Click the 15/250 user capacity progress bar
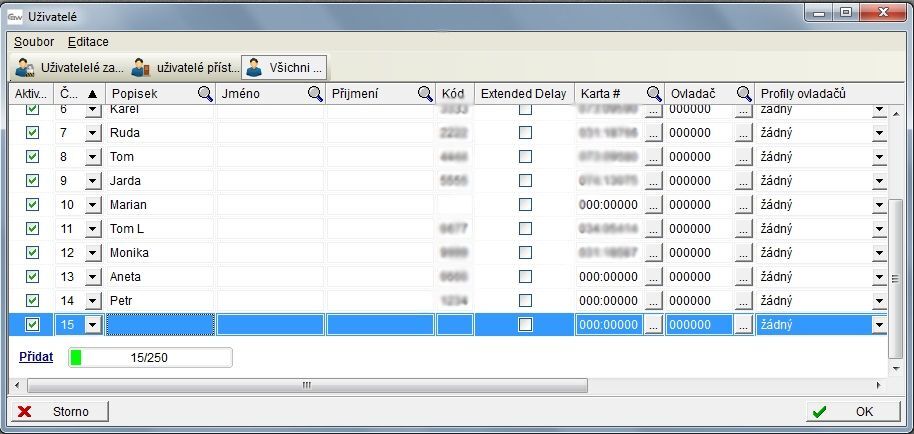Viewport: 914px width, 434px height. click(x=150, y=357)
